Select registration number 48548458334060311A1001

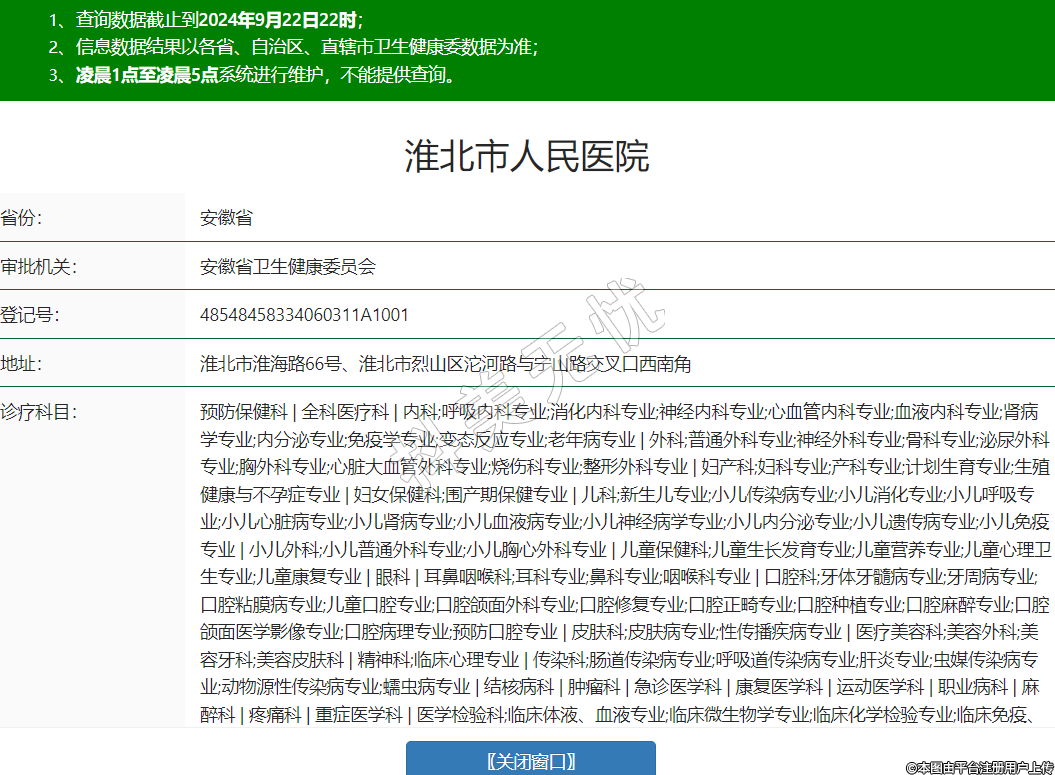(304, 315)
